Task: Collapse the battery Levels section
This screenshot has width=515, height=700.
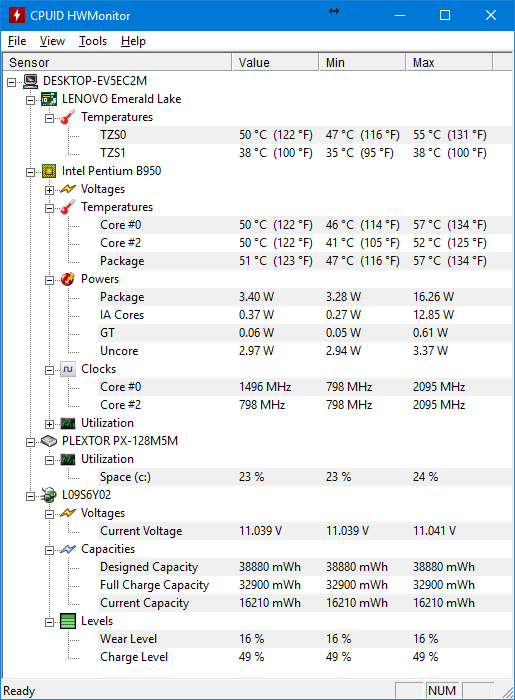Action: [x=50, y=622]
